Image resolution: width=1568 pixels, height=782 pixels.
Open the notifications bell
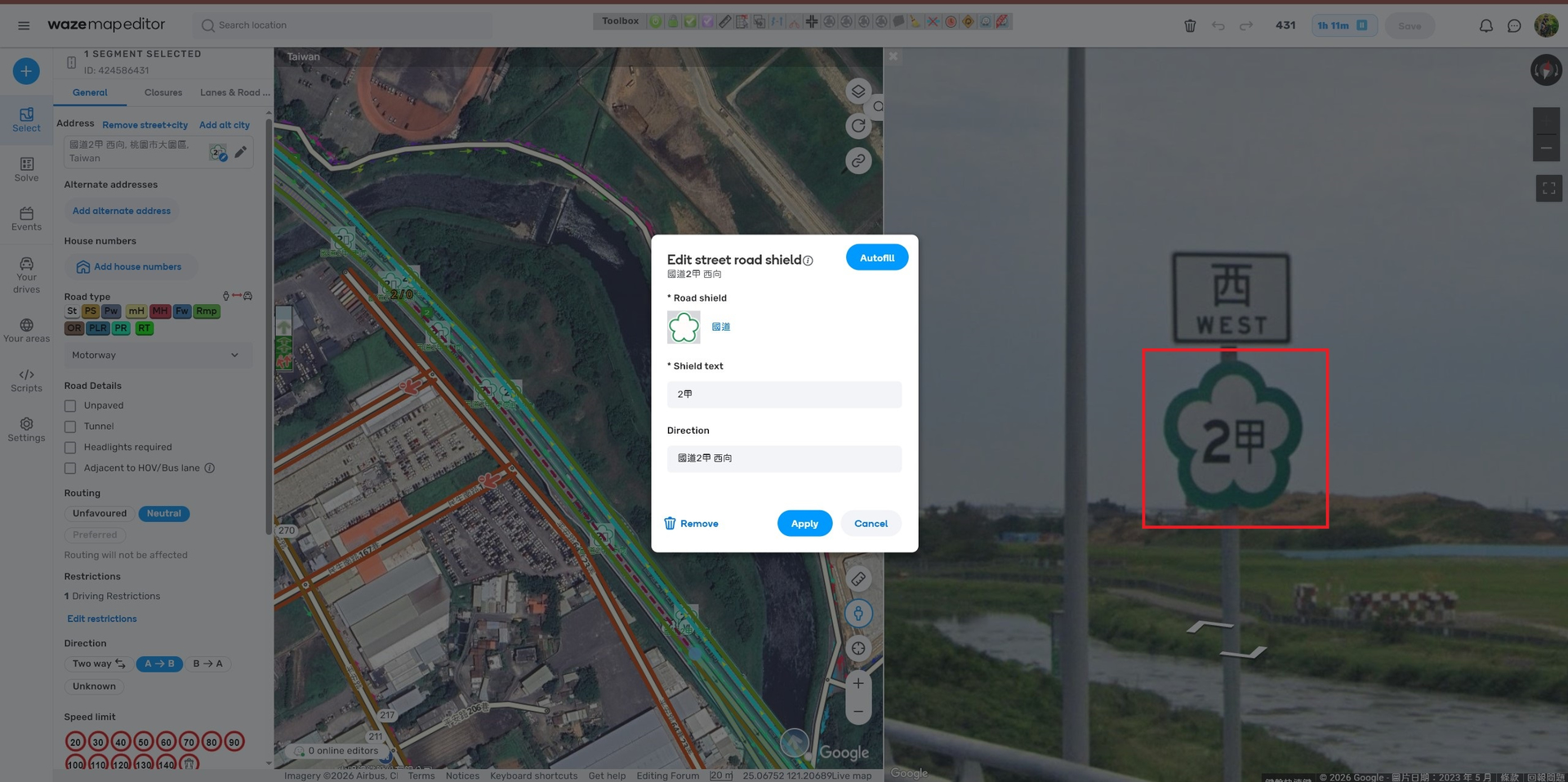point(1486,26)
